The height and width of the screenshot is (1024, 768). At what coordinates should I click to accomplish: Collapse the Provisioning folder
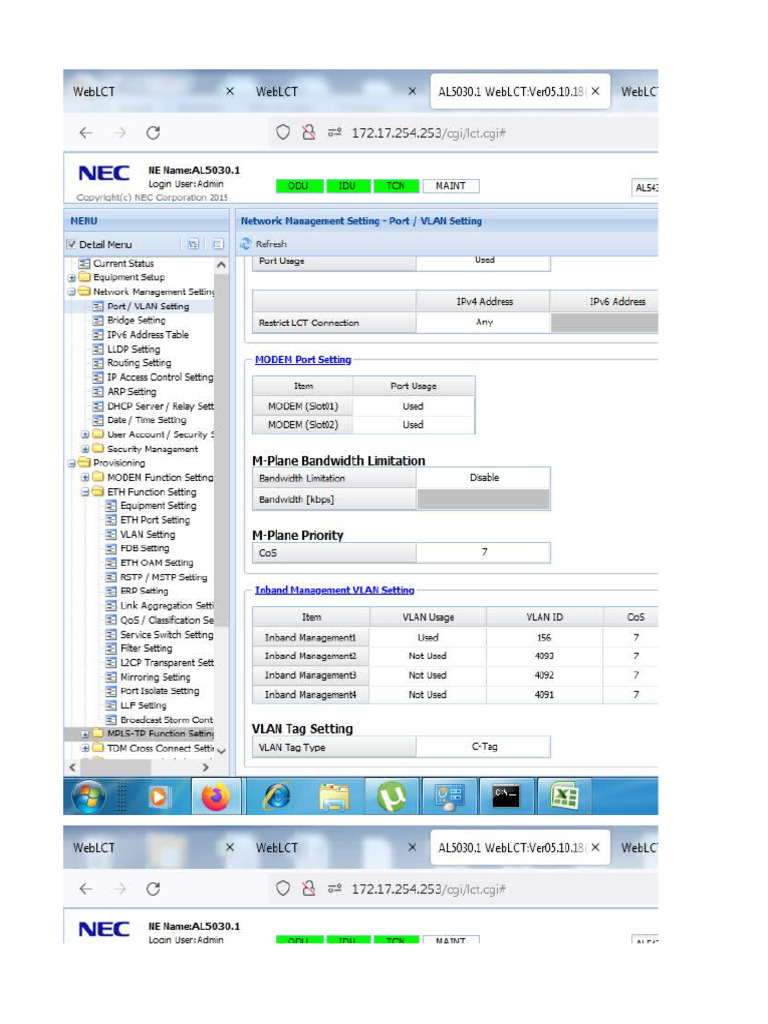pyautogui.click(x=71, y=463)
